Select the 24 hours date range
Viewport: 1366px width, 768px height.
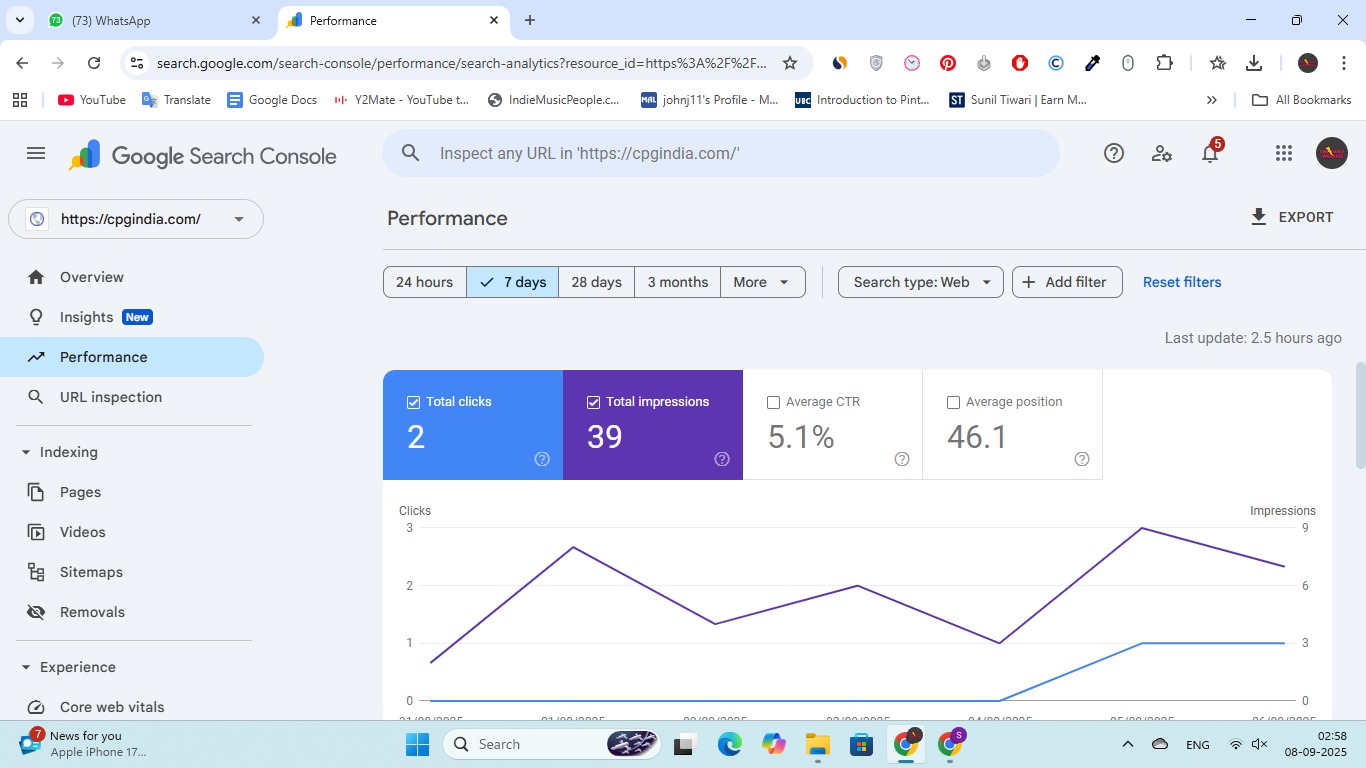pyautogui.click(x=424, y=282)
